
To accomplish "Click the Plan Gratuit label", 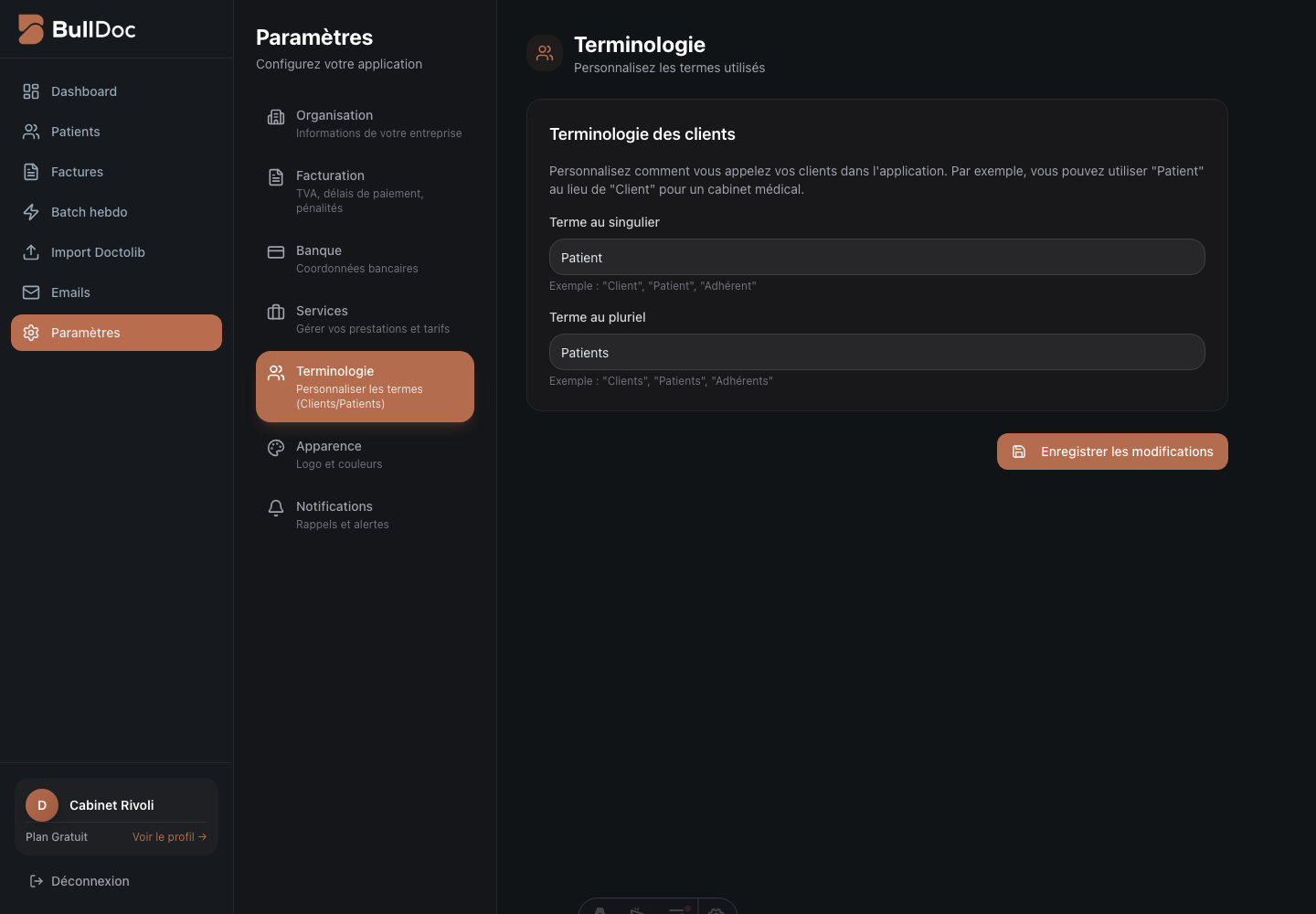I will tap(57, 837).
